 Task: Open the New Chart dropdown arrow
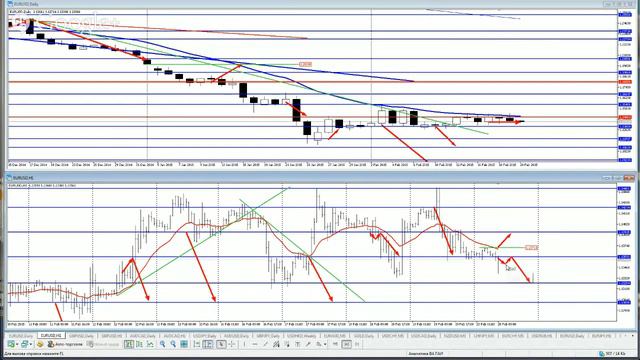click(17, 344)
